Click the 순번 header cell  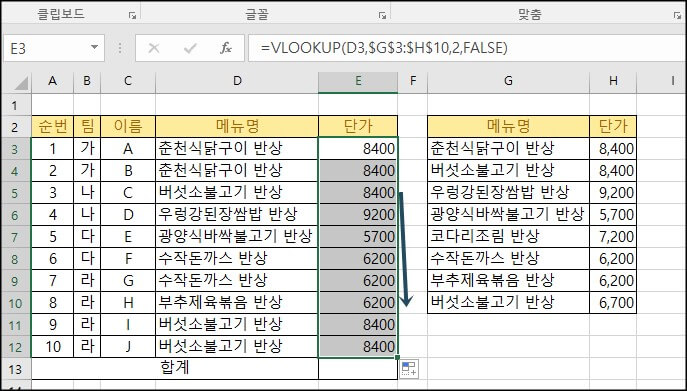pos(53,127)
